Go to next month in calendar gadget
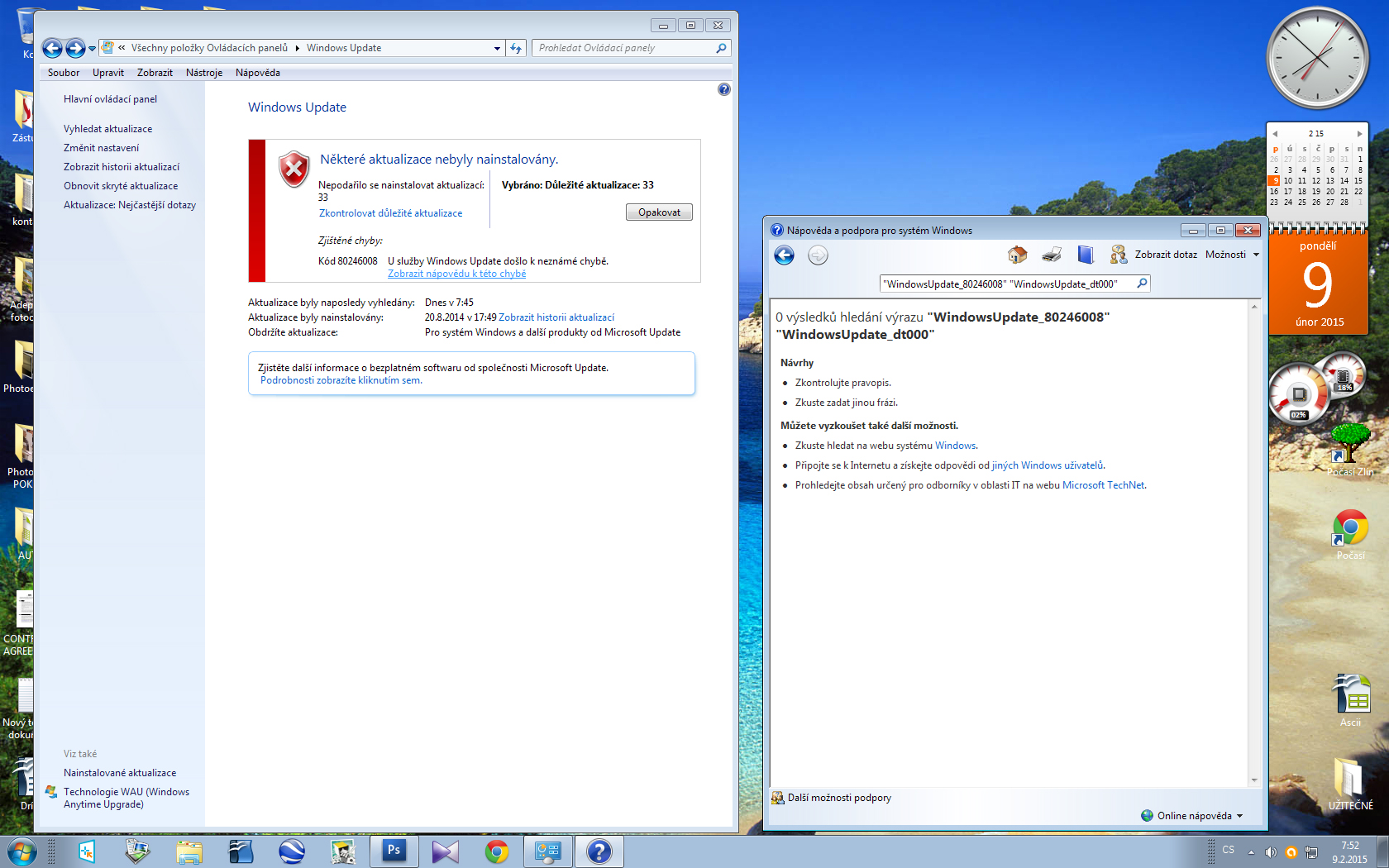The width and height of the screenshot is (1389, 868). tap(1359, 133)
